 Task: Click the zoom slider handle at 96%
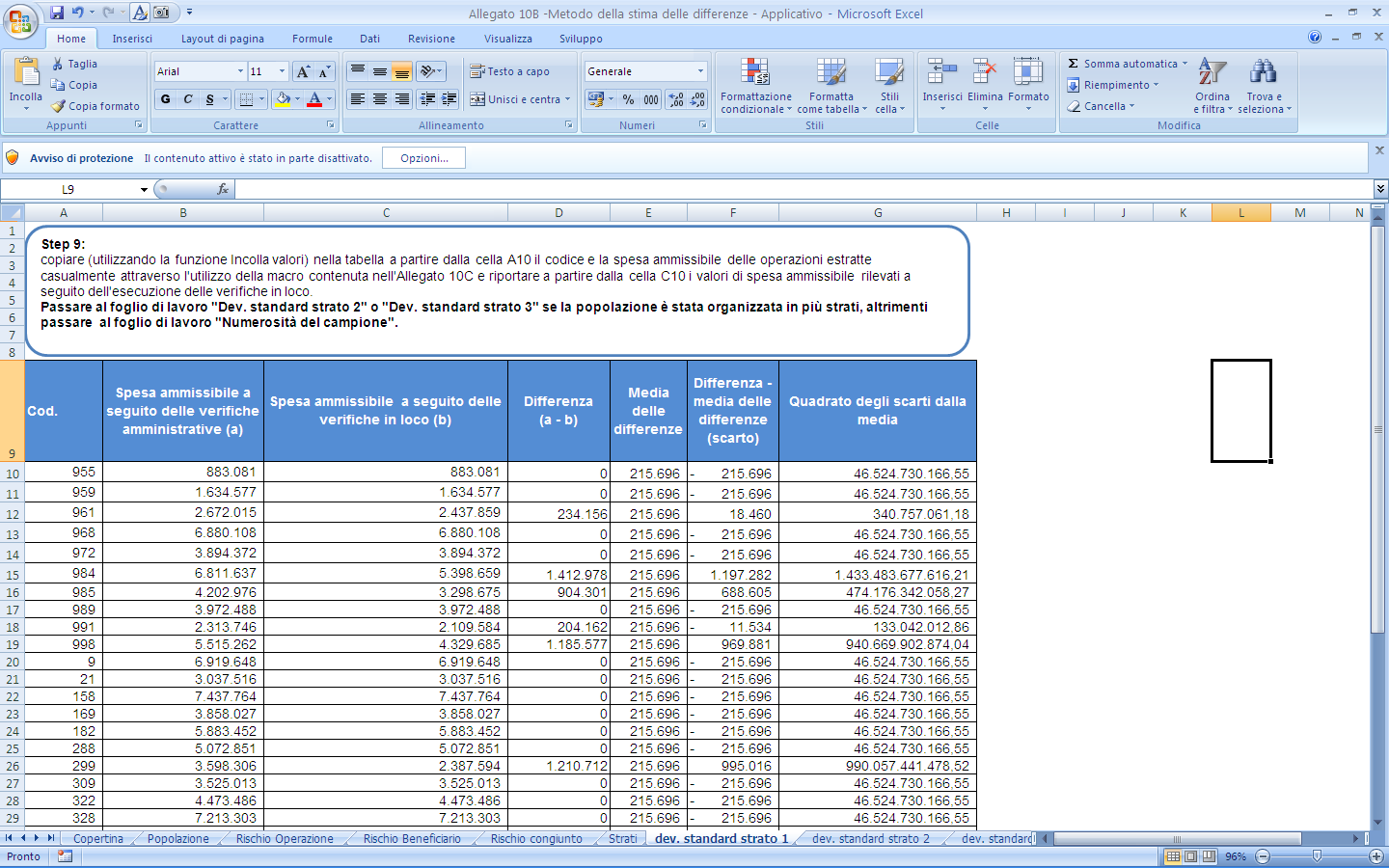[1317, 856]
